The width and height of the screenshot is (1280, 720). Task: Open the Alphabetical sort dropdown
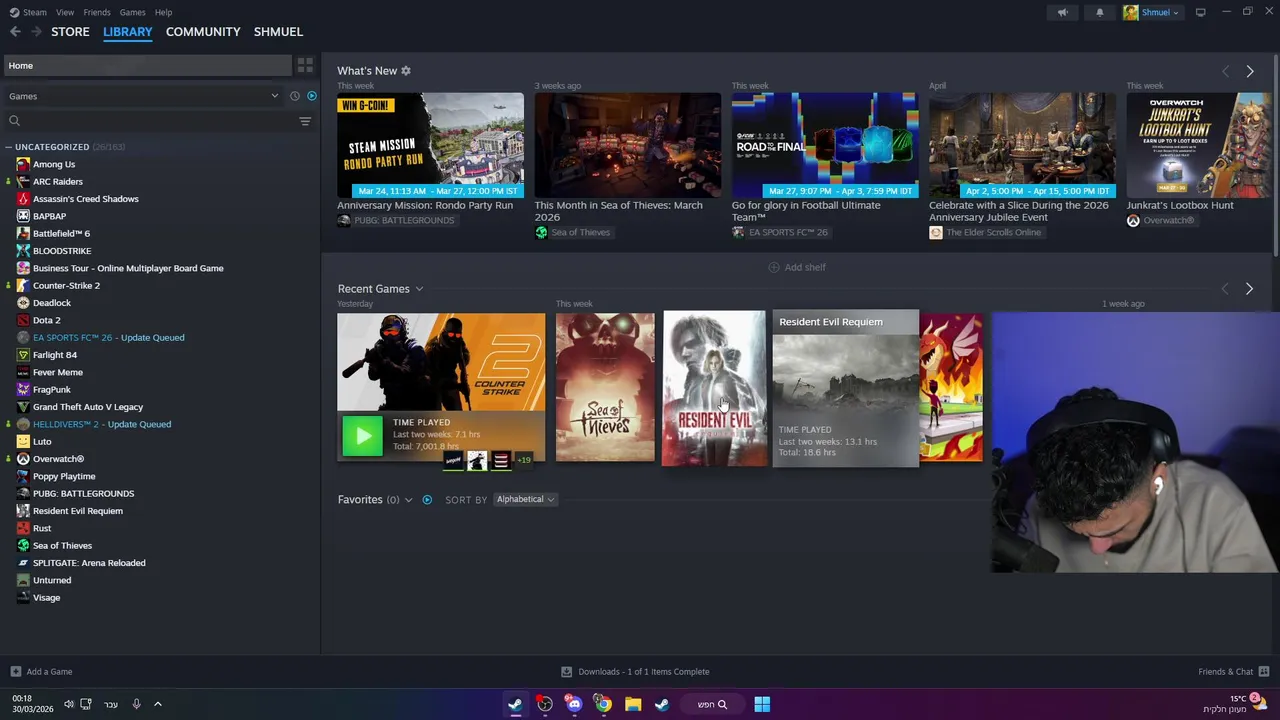[x=525, y=500]
